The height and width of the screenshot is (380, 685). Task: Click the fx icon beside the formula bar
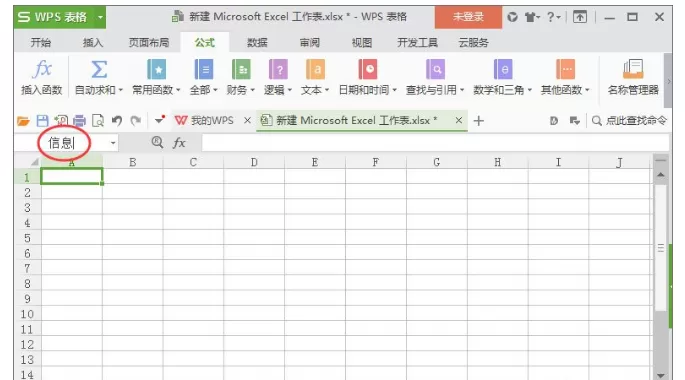tap(179, 143)
